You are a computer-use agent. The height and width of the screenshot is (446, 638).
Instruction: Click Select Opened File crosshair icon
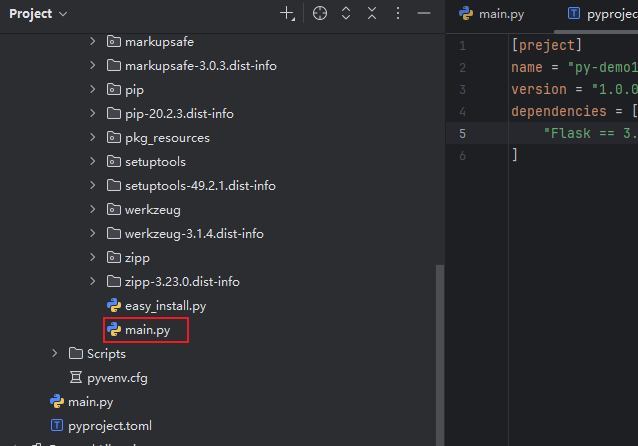[320, 14]
